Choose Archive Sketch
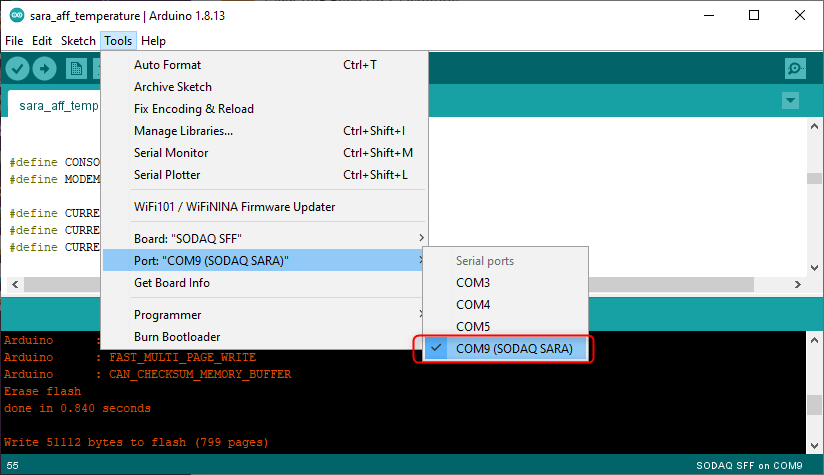 pyautogui.click(x=264, y=87)
